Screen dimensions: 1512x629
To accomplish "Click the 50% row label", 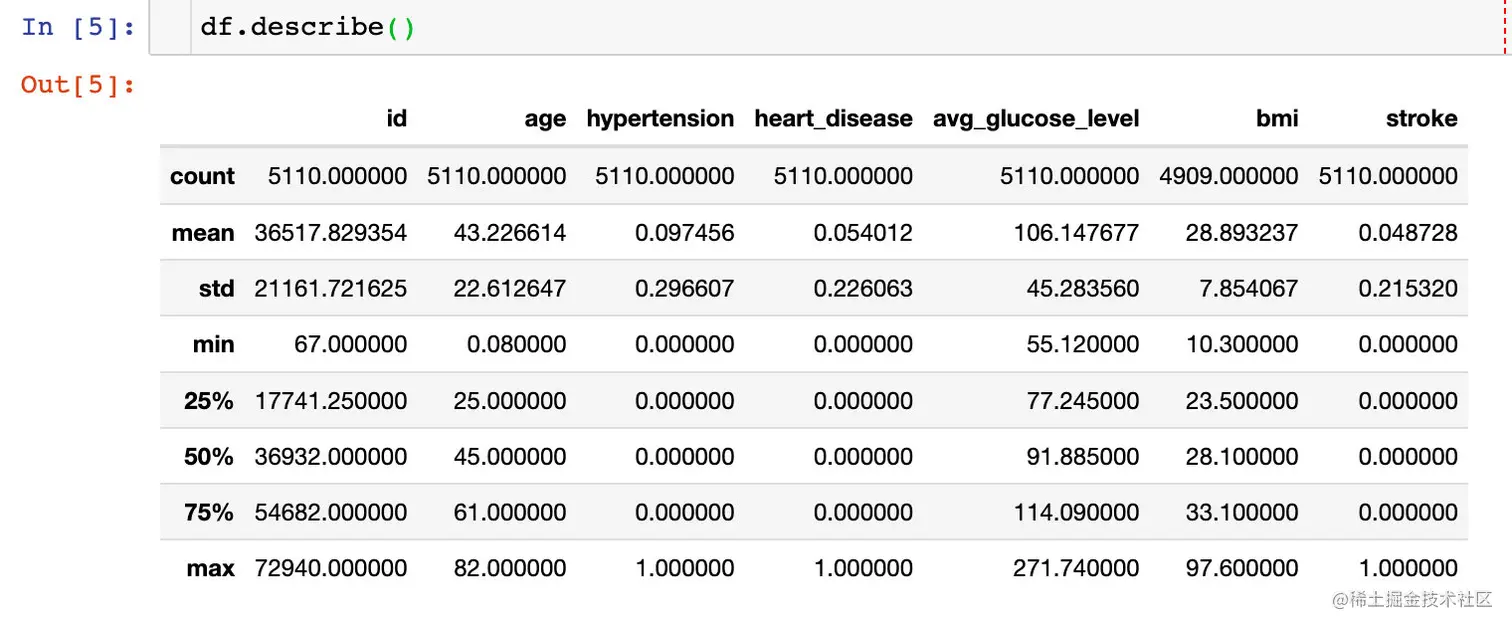I will point(208,457).
